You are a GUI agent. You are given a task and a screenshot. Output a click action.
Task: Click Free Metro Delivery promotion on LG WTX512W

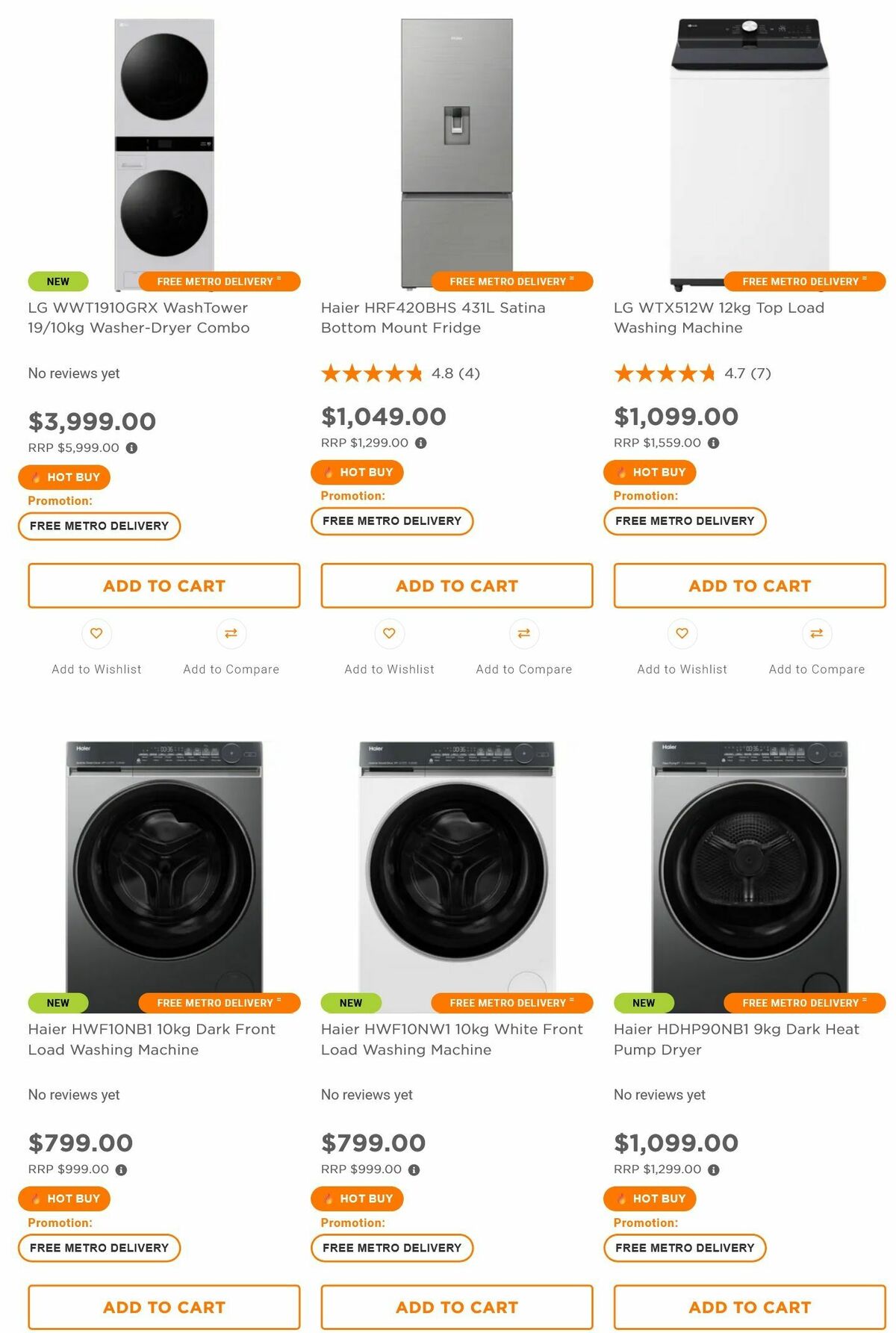[685, 521]
